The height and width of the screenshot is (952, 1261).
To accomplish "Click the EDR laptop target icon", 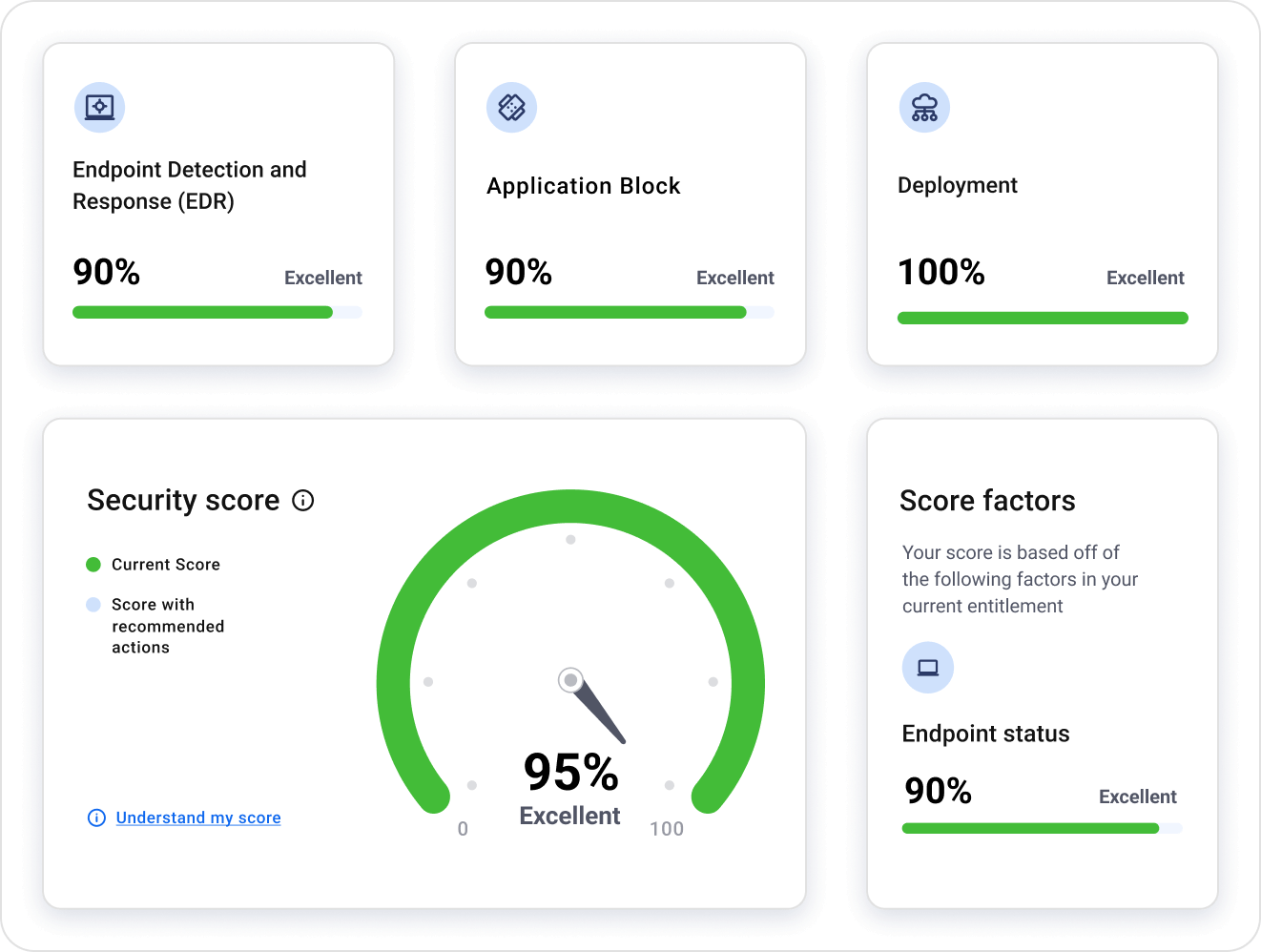I will pos(99,107).
